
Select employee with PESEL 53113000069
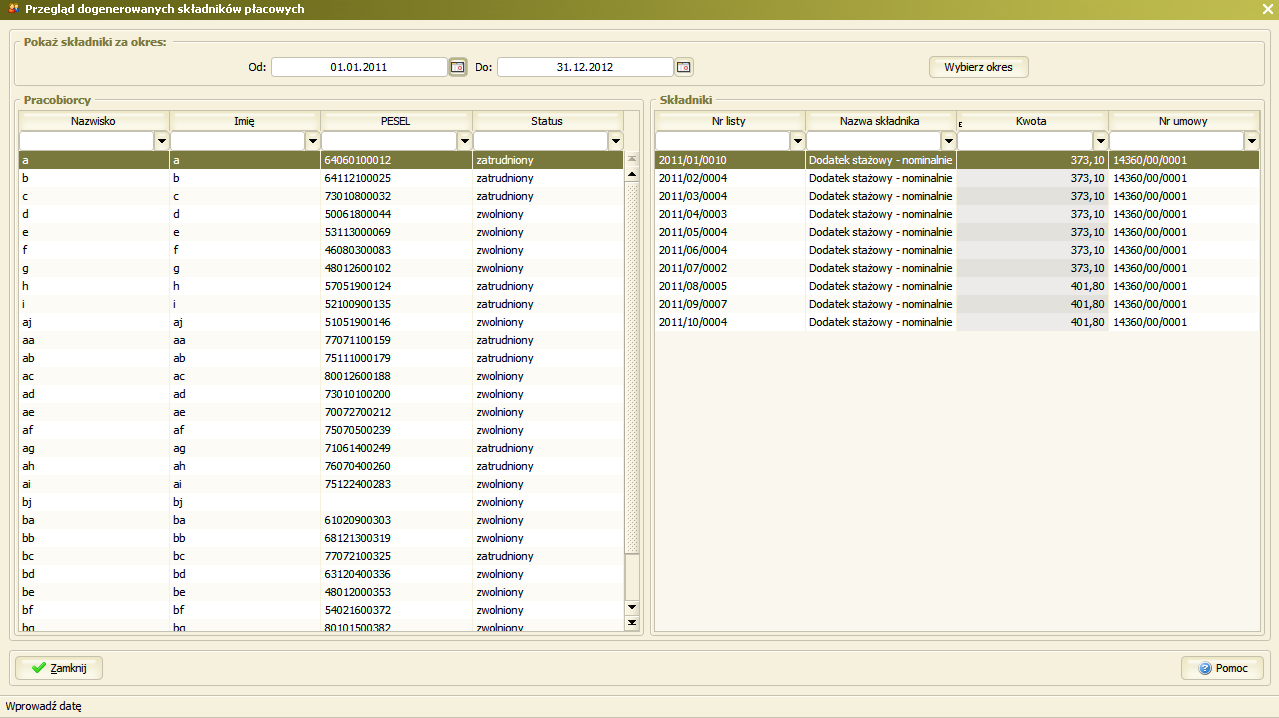(x=321, y=232)
